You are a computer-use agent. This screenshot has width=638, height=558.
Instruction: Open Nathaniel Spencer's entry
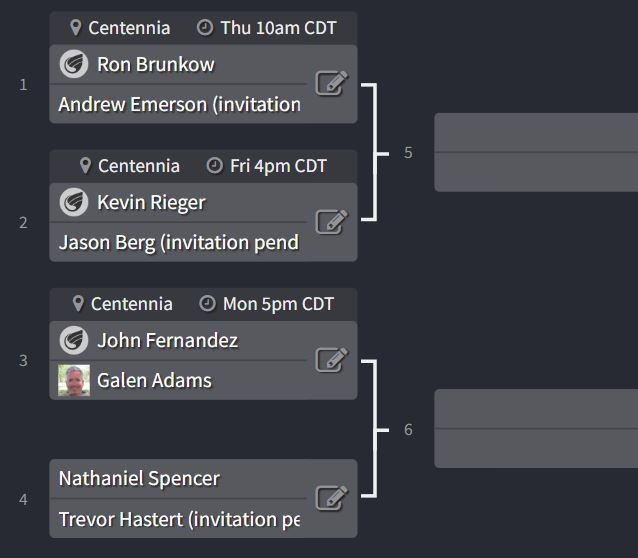[139, 478]
